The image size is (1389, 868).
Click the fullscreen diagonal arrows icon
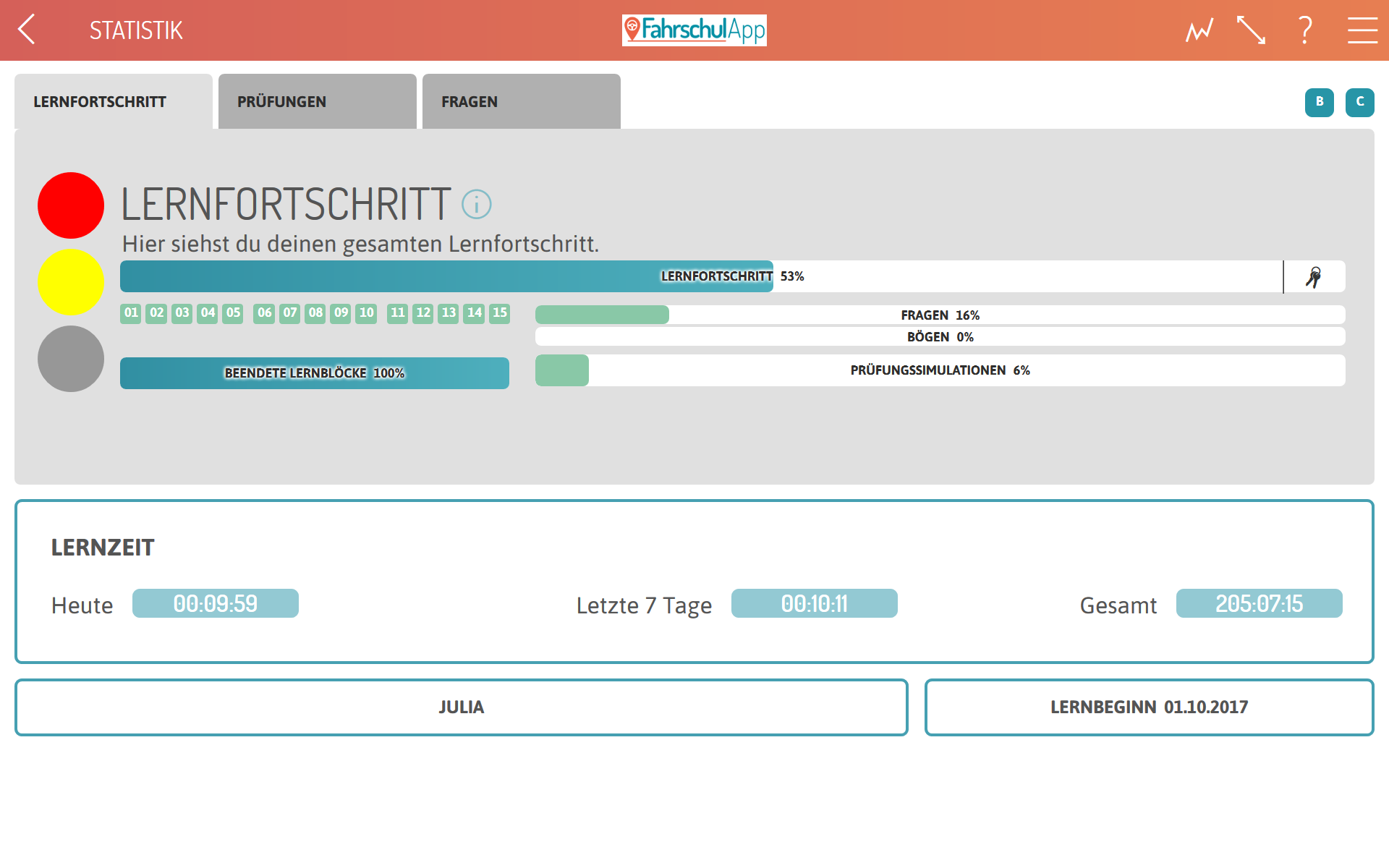[x=1252, y=30]
